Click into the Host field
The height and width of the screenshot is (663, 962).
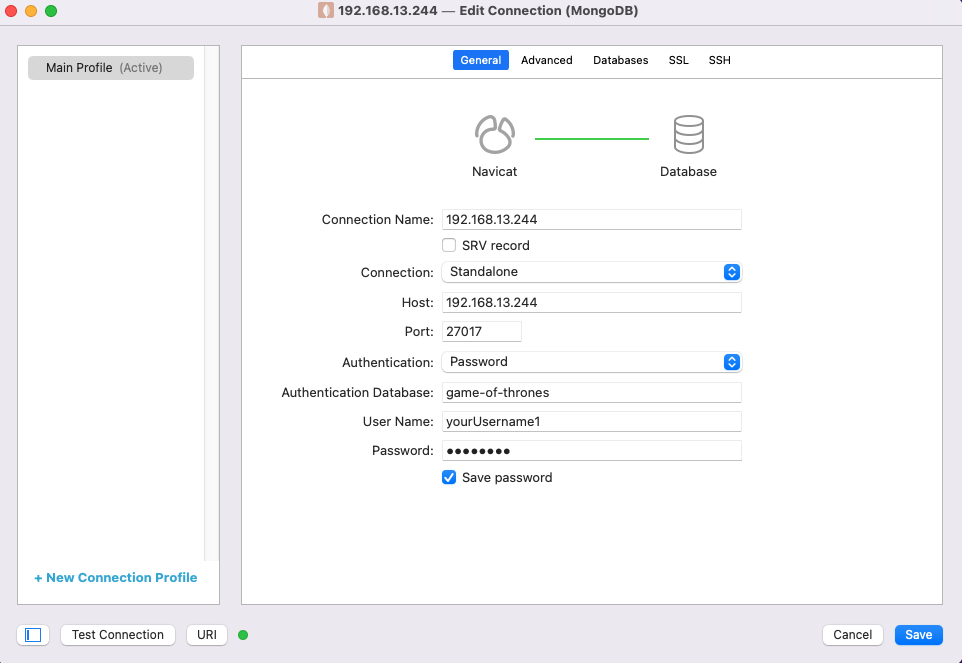point(591,302)
